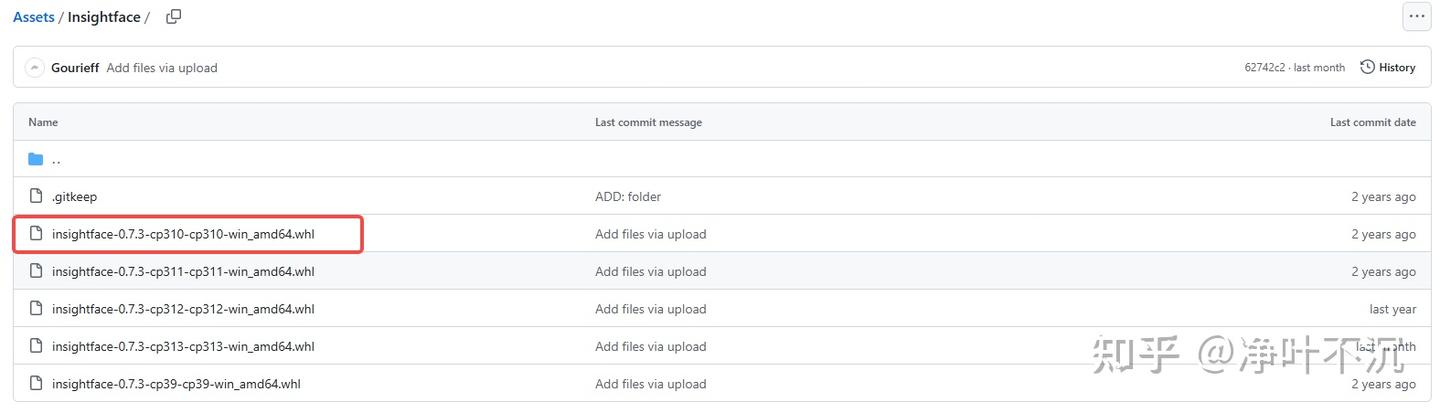The width and height of the screenshot is (1440, 413).
Task: Click the cp39 wheel file icon
Action: 36,384
